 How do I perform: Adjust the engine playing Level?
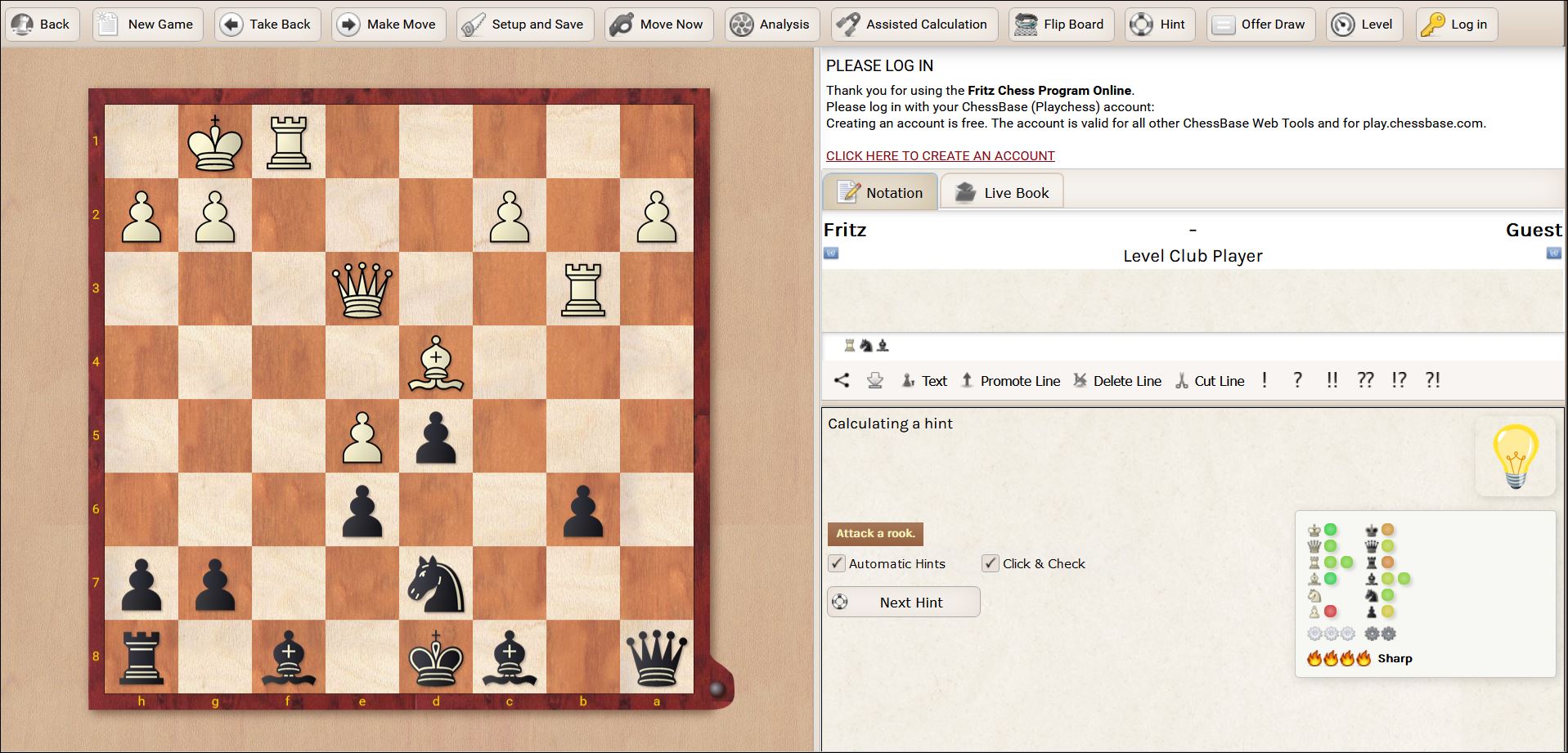click(1364, 24)
